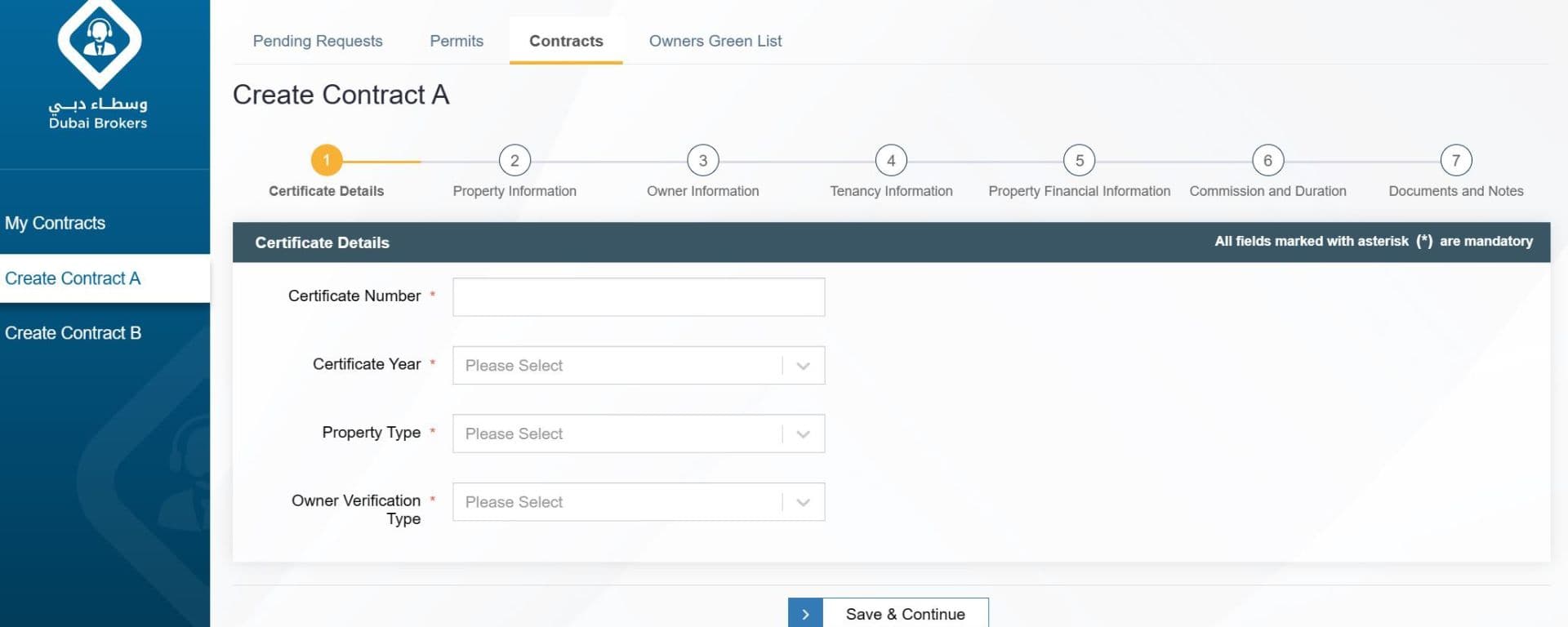1568x627 pixels.
Task: Switch to the Owners Green List tab
Action: pyautogui.click(x=715, y=41)
